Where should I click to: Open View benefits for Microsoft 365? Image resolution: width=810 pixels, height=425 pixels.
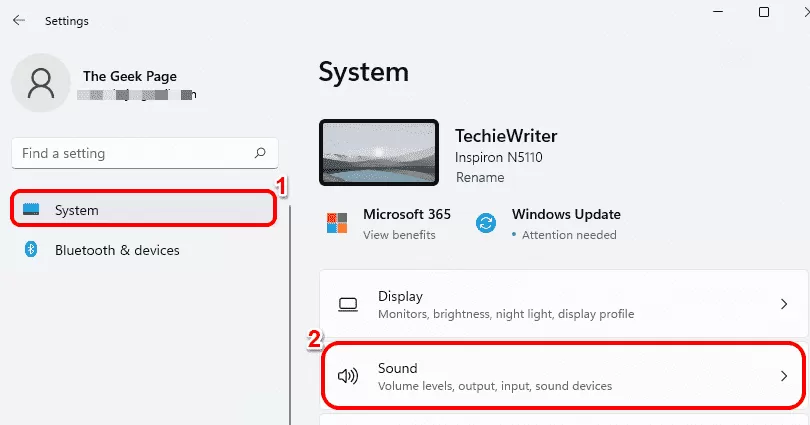coord(399,235)
